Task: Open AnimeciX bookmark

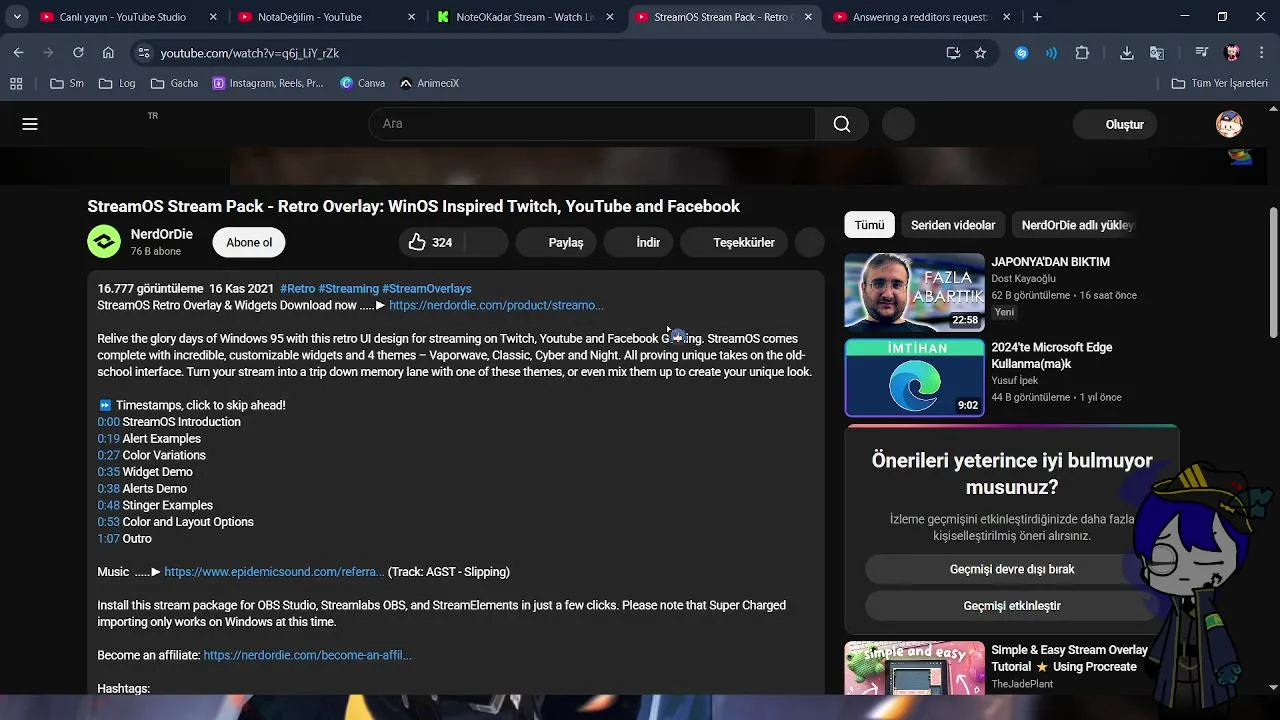Action: [x=429, y=83]
